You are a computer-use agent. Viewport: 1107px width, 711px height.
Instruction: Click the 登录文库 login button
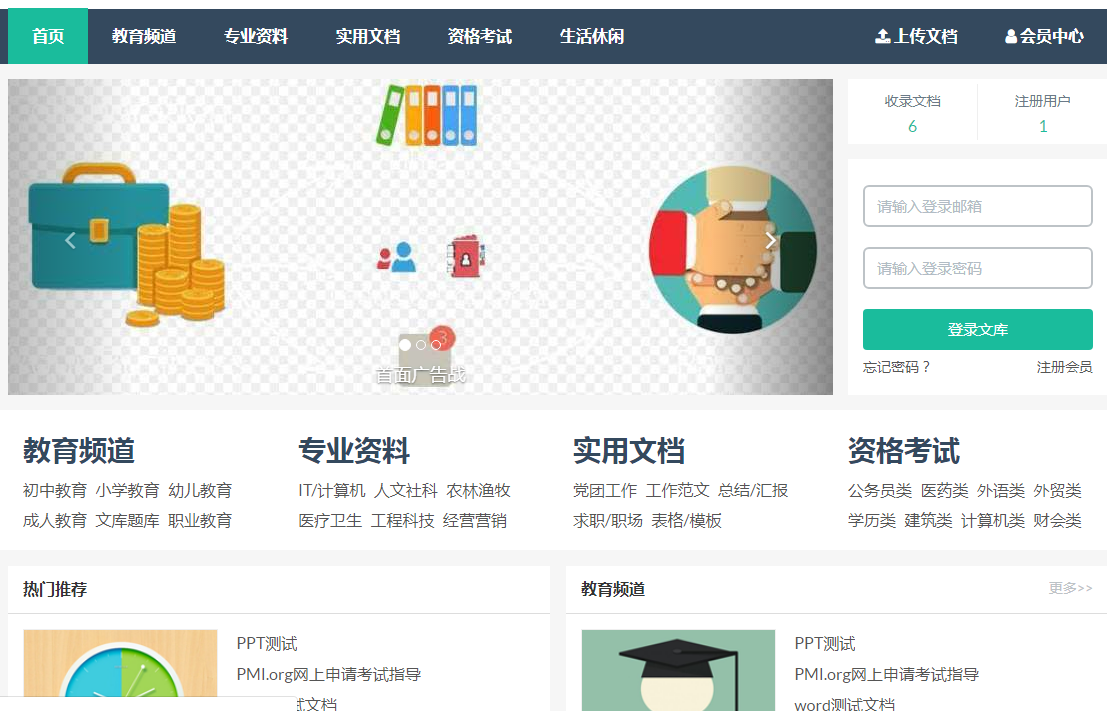point(978,329)
